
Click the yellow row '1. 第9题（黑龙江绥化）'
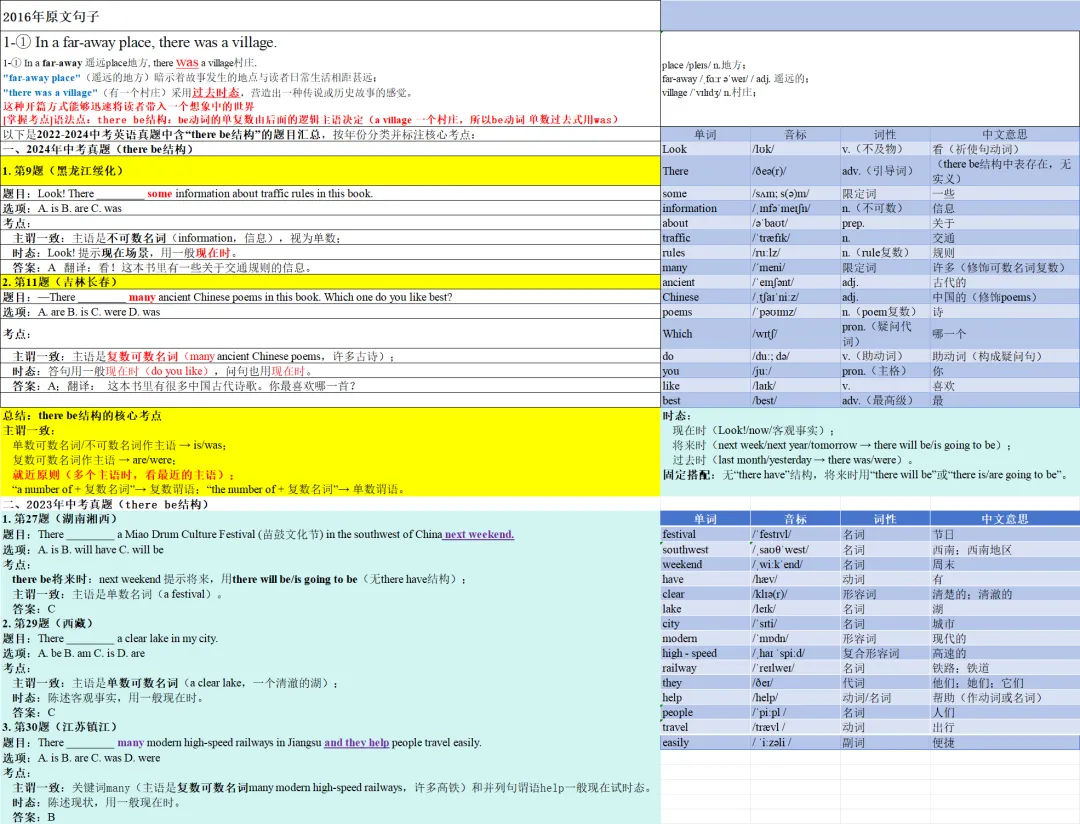[x=330, y=171]
